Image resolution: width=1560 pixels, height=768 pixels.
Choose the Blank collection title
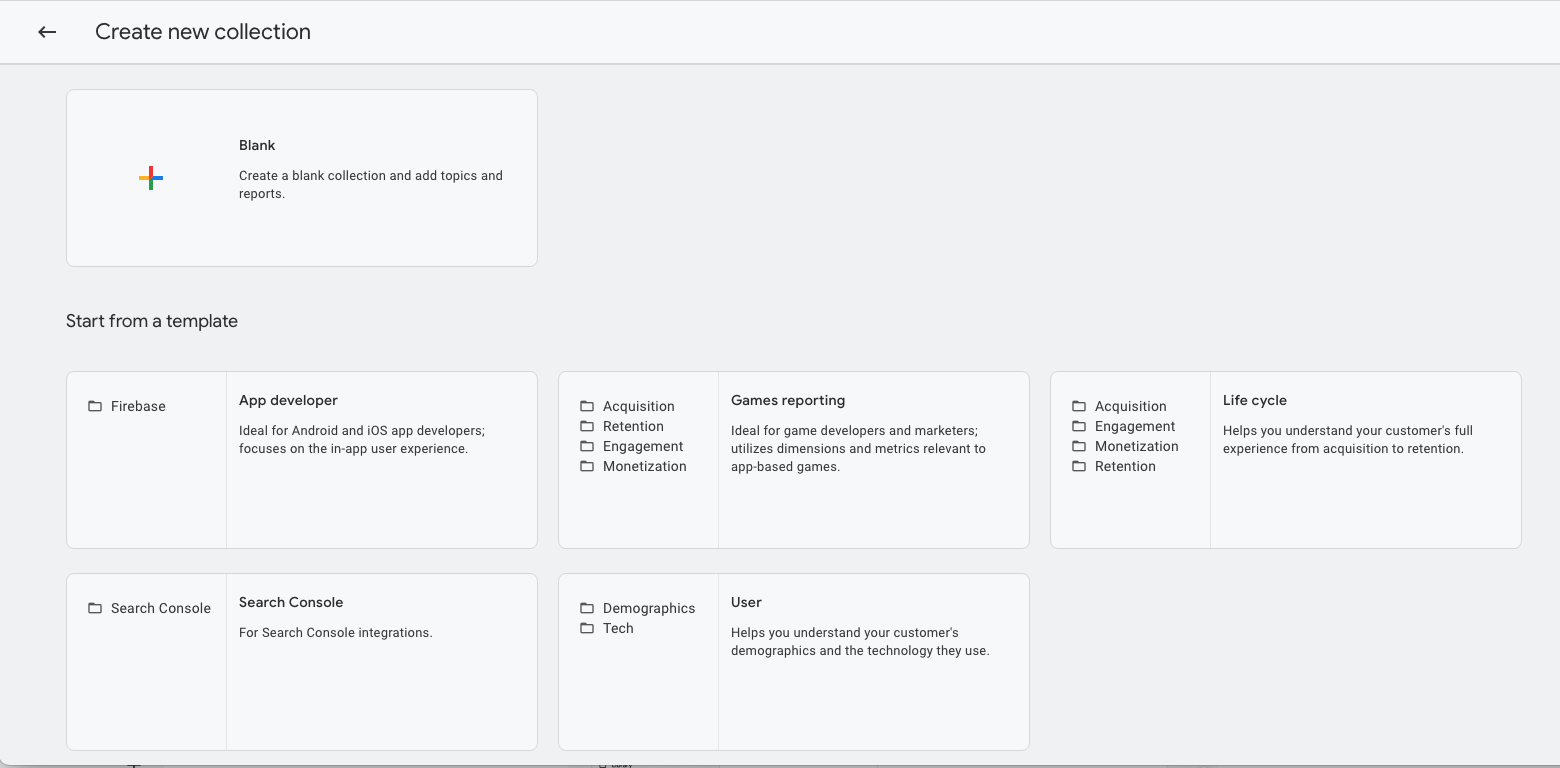pyautogui.click(x=257, y=145)
